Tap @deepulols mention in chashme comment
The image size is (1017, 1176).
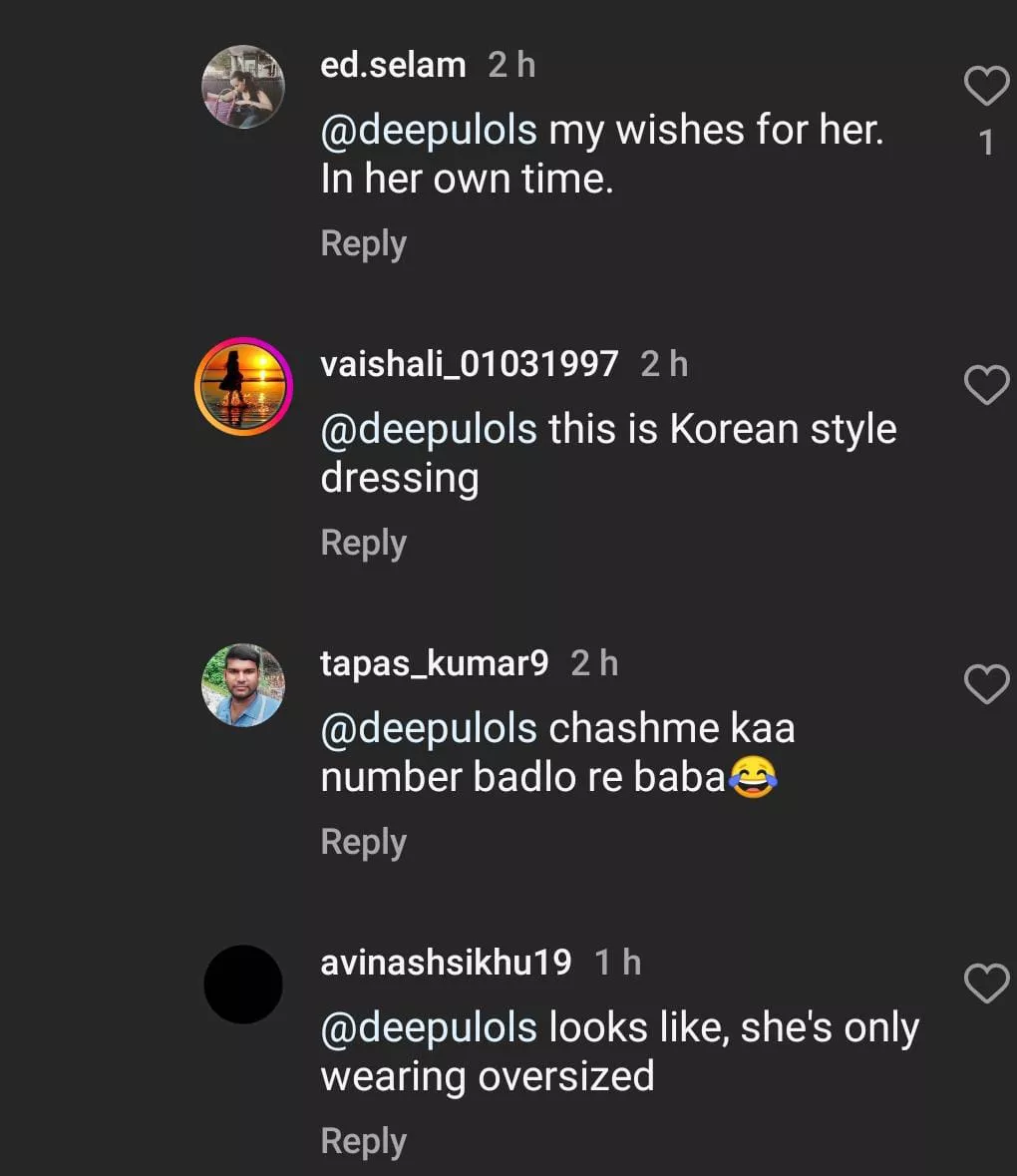click(429, 729)
